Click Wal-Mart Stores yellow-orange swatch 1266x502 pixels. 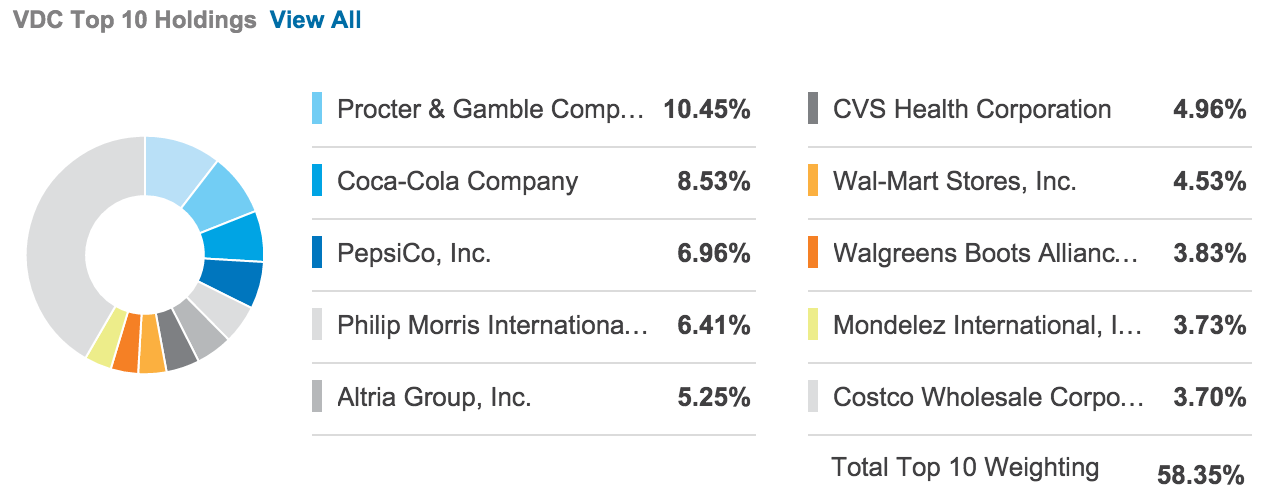(x=813, y=181)
